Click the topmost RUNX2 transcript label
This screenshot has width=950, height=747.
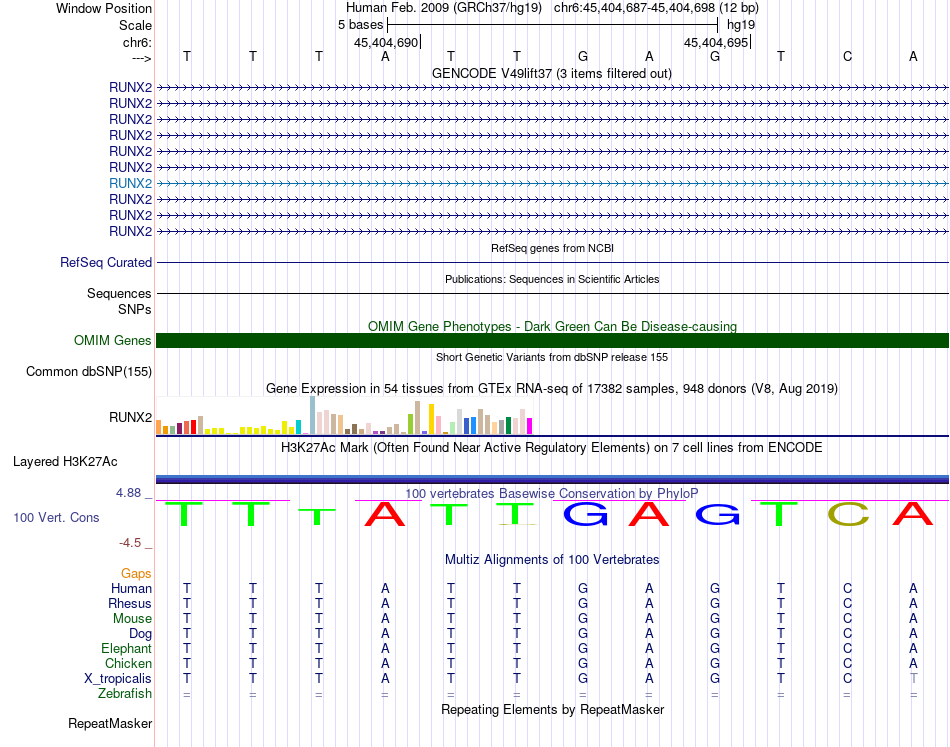[130, 87]
